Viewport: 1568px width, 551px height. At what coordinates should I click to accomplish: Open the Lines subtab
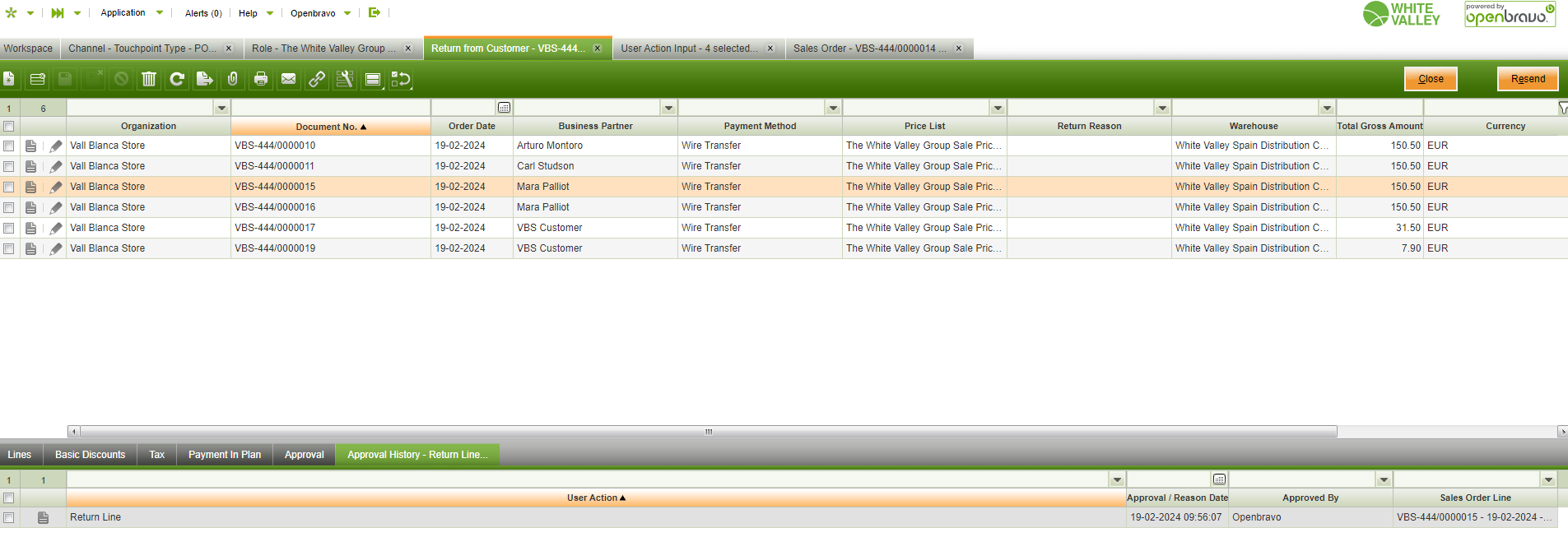(20, 455)
